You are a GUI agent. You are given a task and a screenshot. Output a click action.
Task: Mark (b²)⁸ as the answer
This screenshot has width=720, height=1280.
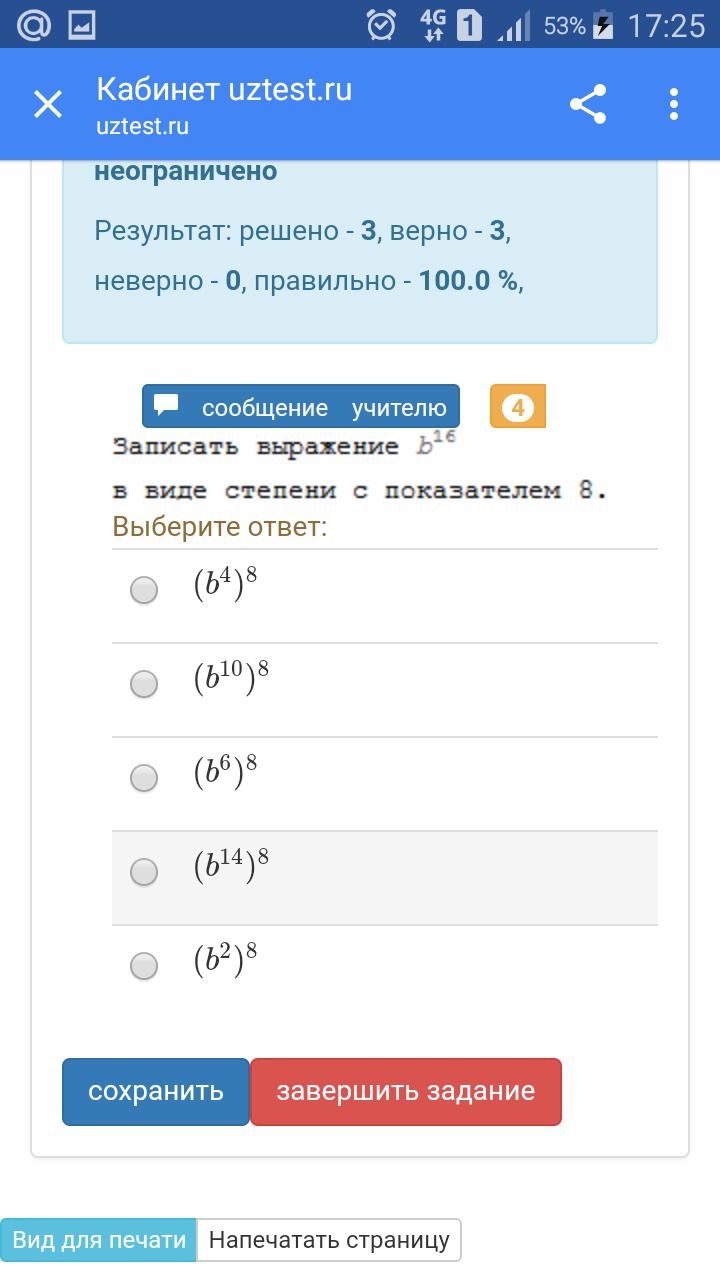coord(145,966)
